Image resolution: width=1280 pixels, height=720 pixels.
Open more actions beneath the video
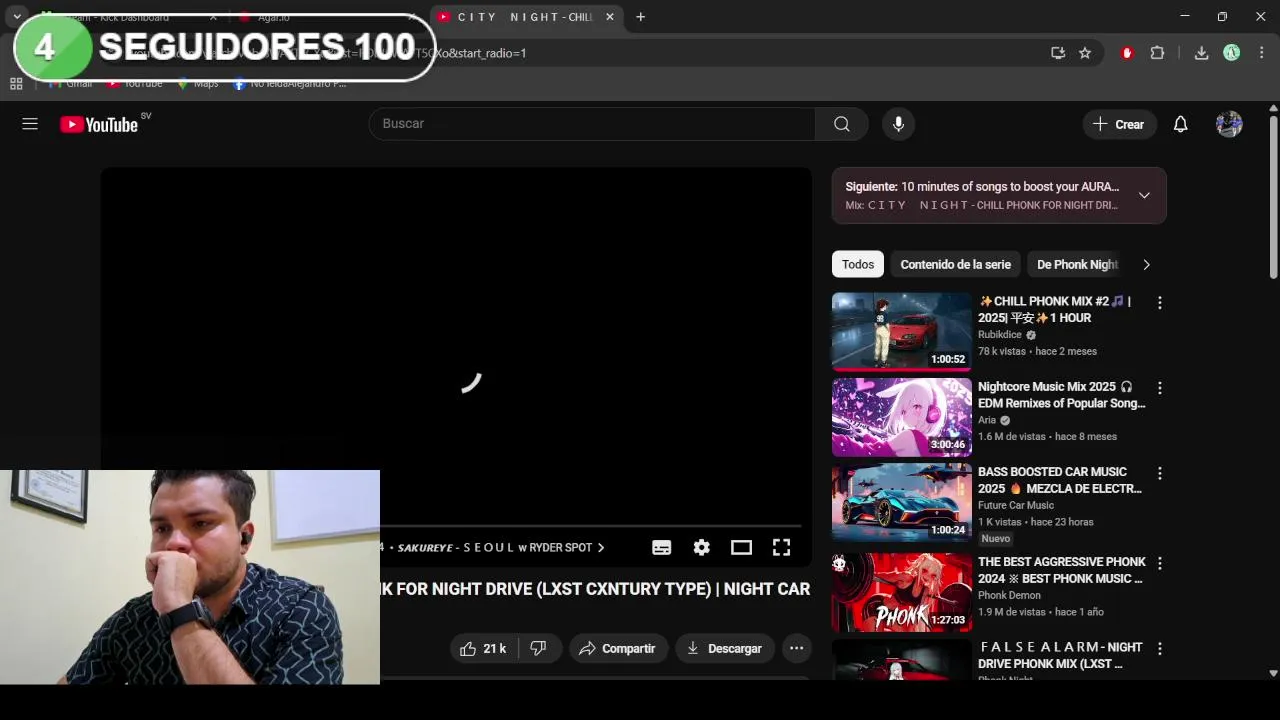(796, 648)
